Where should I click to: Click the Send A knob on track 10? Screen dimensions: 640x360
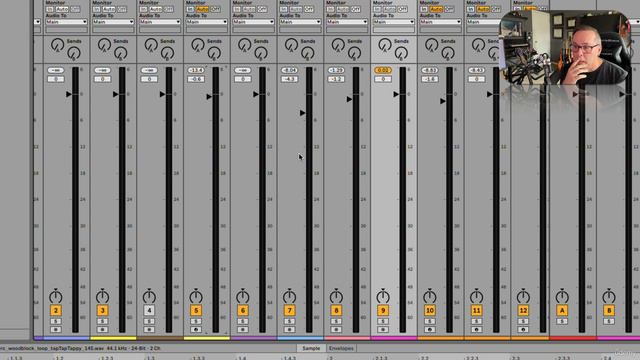[431, 45]
